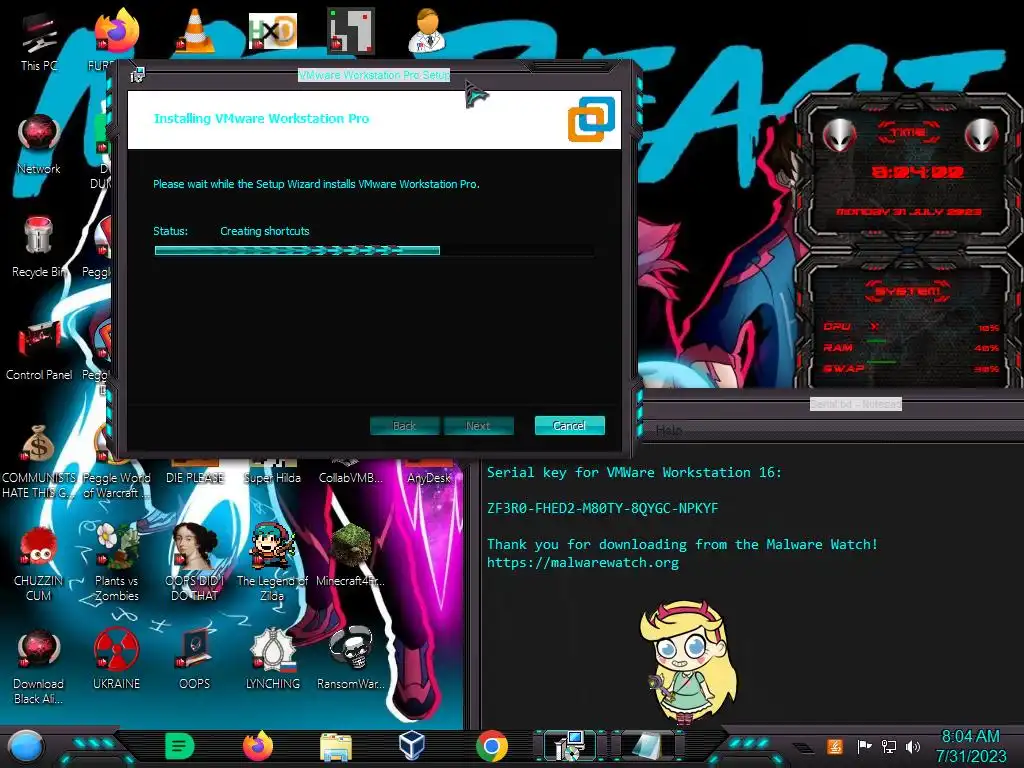Screen dimensions: 1024x768
Task: Click the disabled Back button in setup
Action: click(x=404, y=426)
